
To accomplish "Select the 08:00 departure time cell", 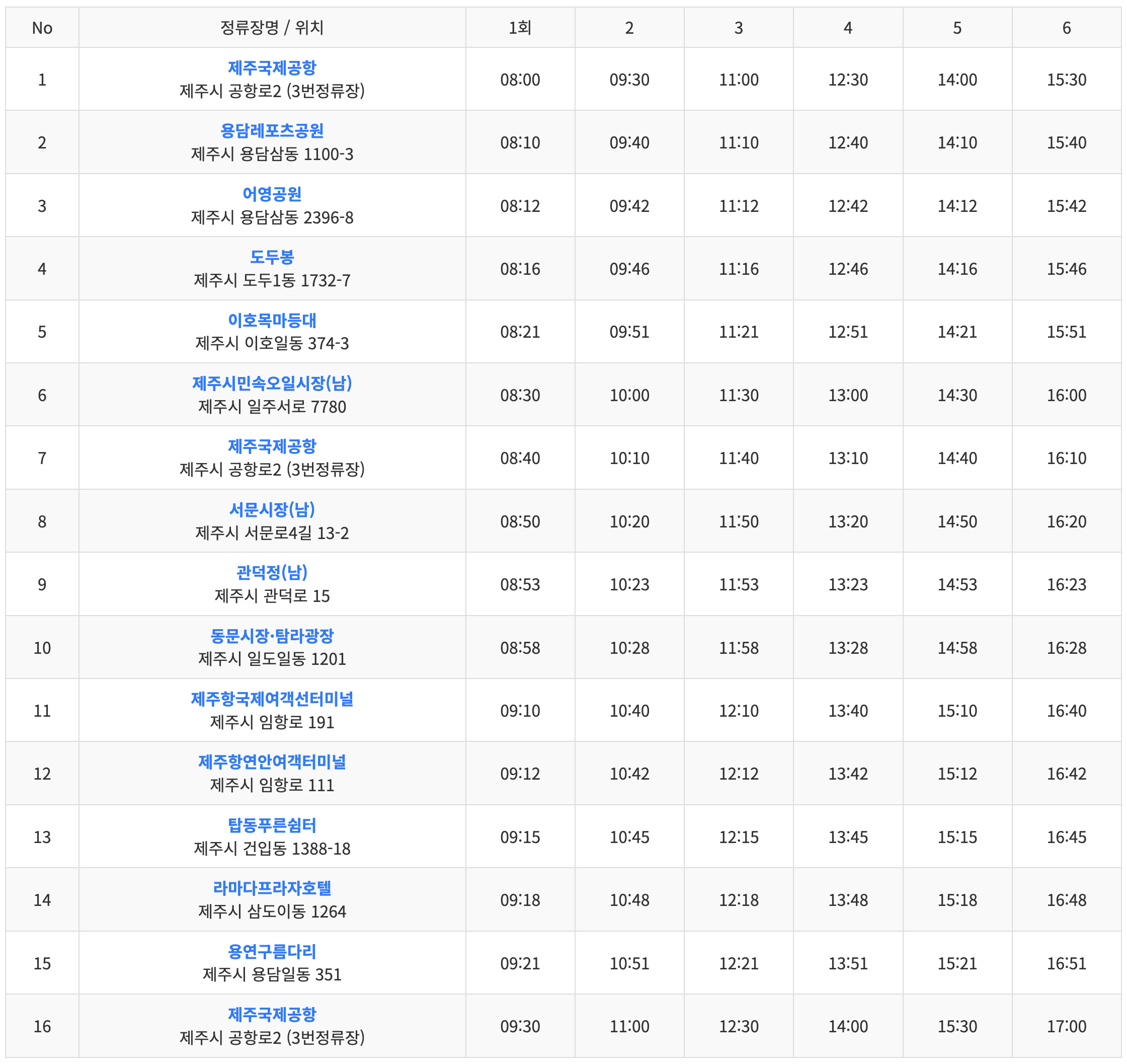I will 520,80.
